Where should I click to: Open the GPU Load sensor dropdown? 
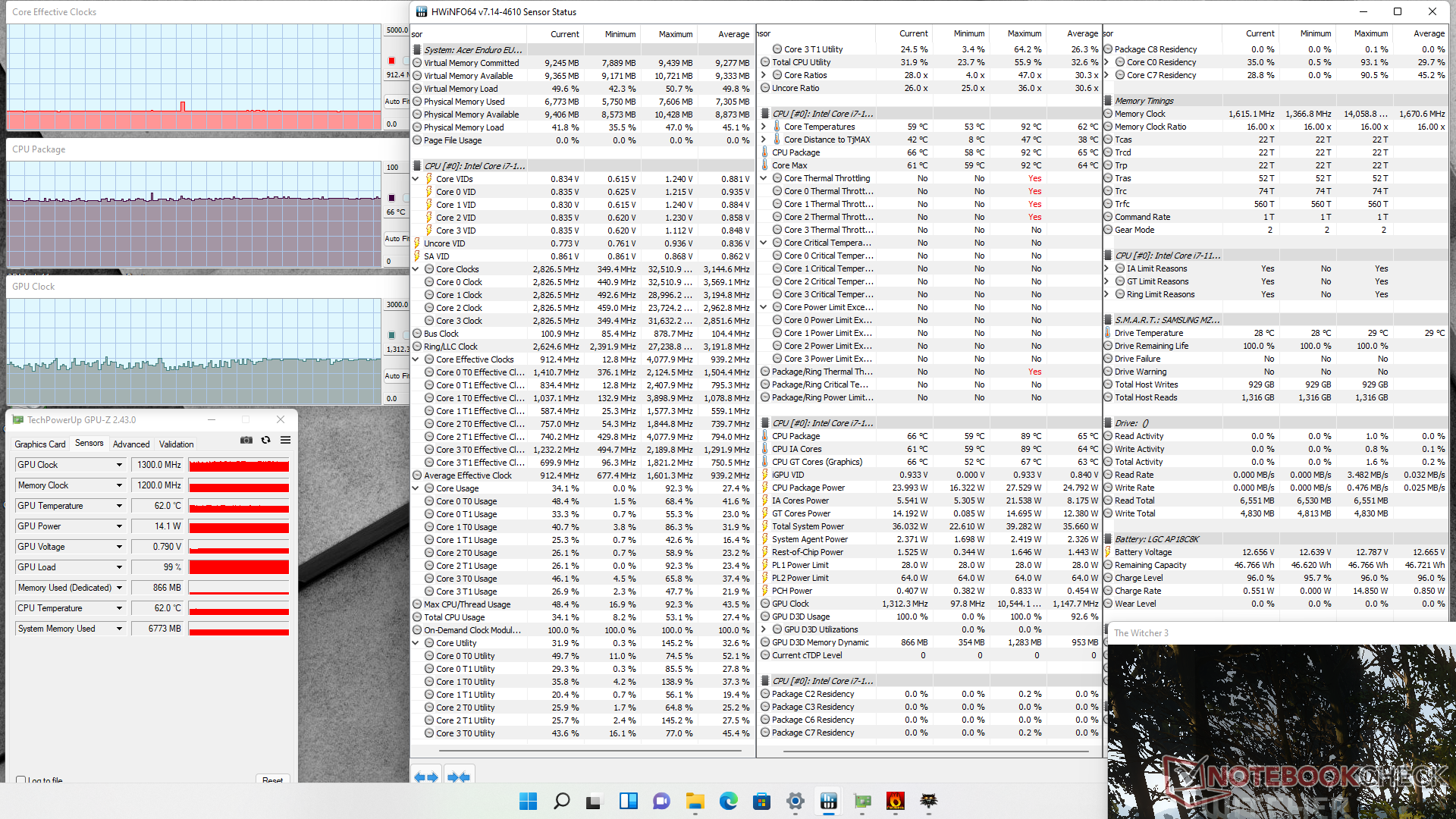119,567
